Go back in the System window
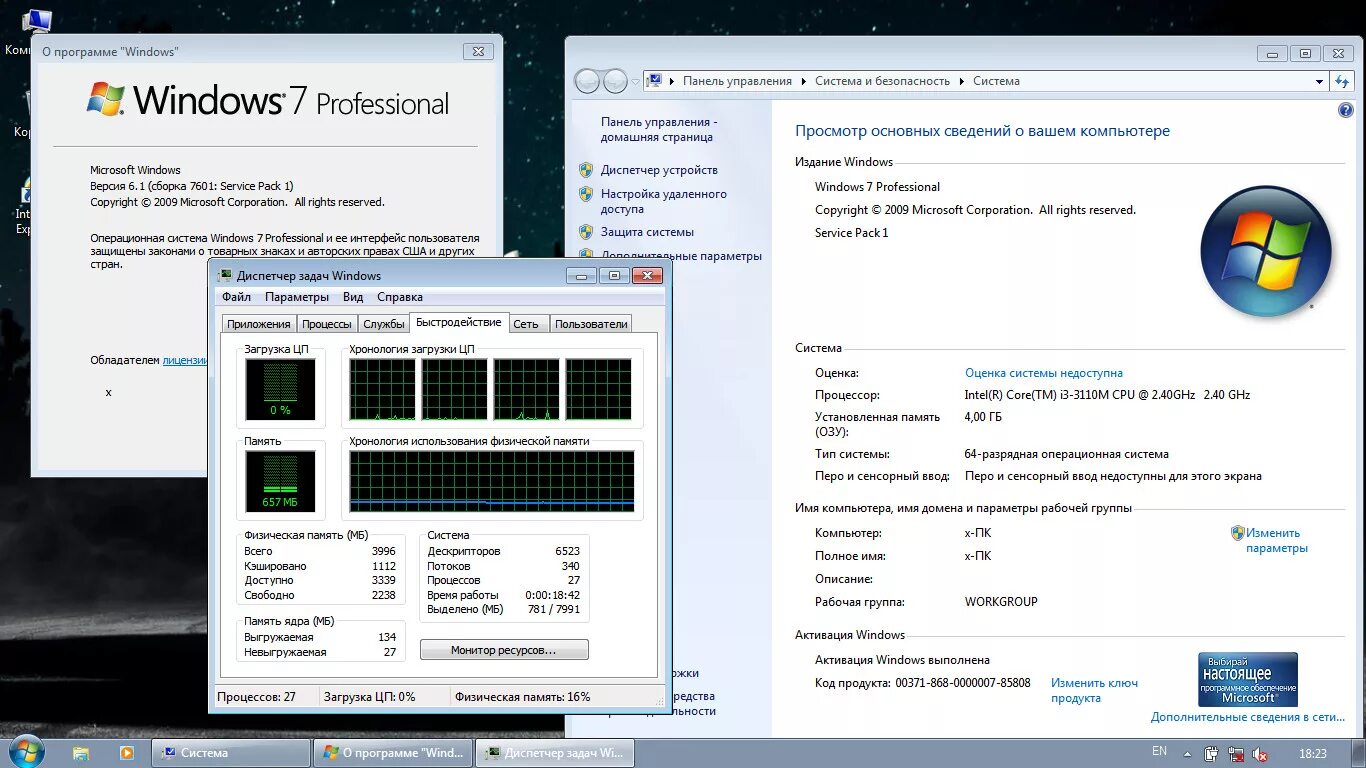Image resolution: width=1366 pixels, height=768 pixels. tap(587, 81)
